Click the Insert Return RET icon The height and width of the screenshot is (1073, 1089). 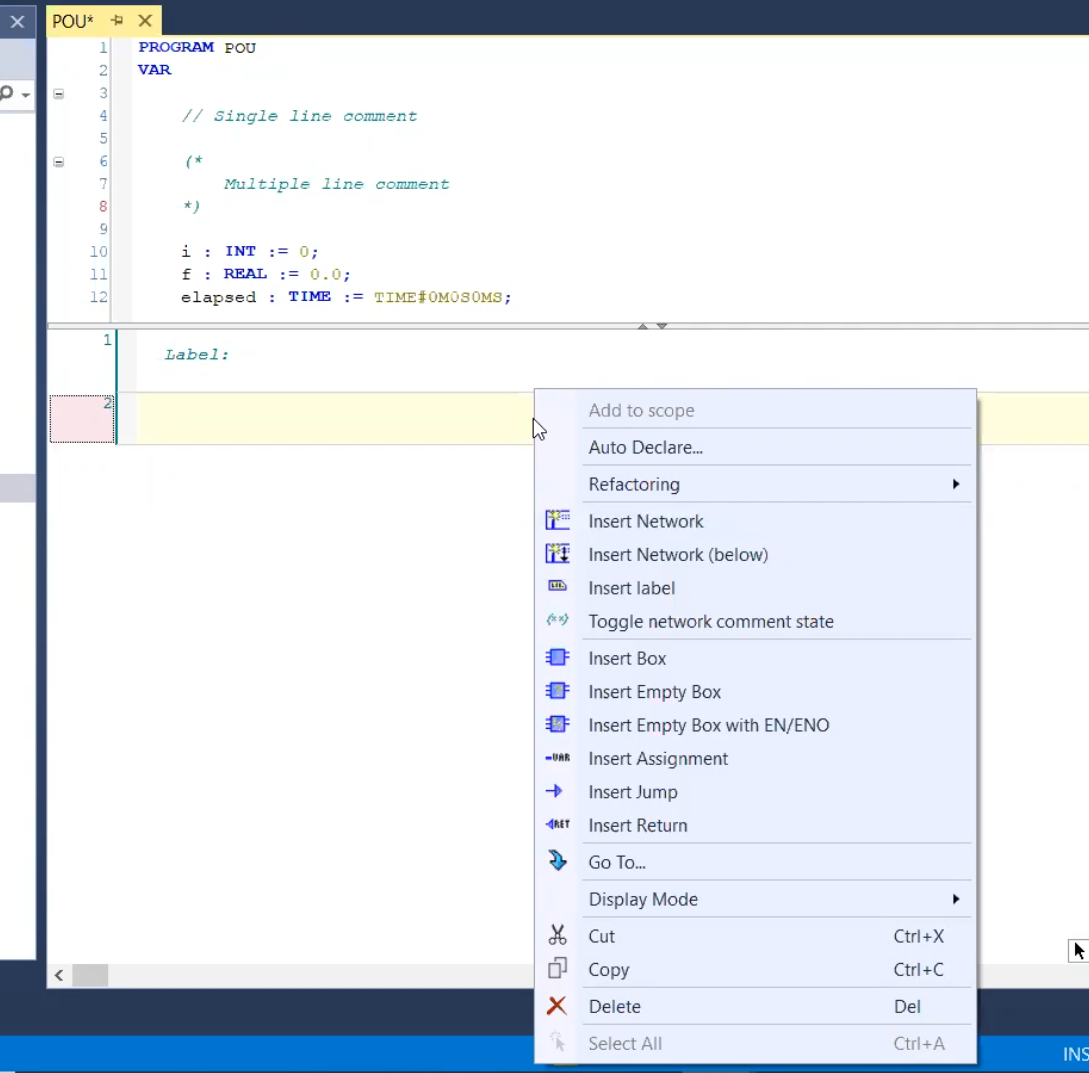[557, 825]
